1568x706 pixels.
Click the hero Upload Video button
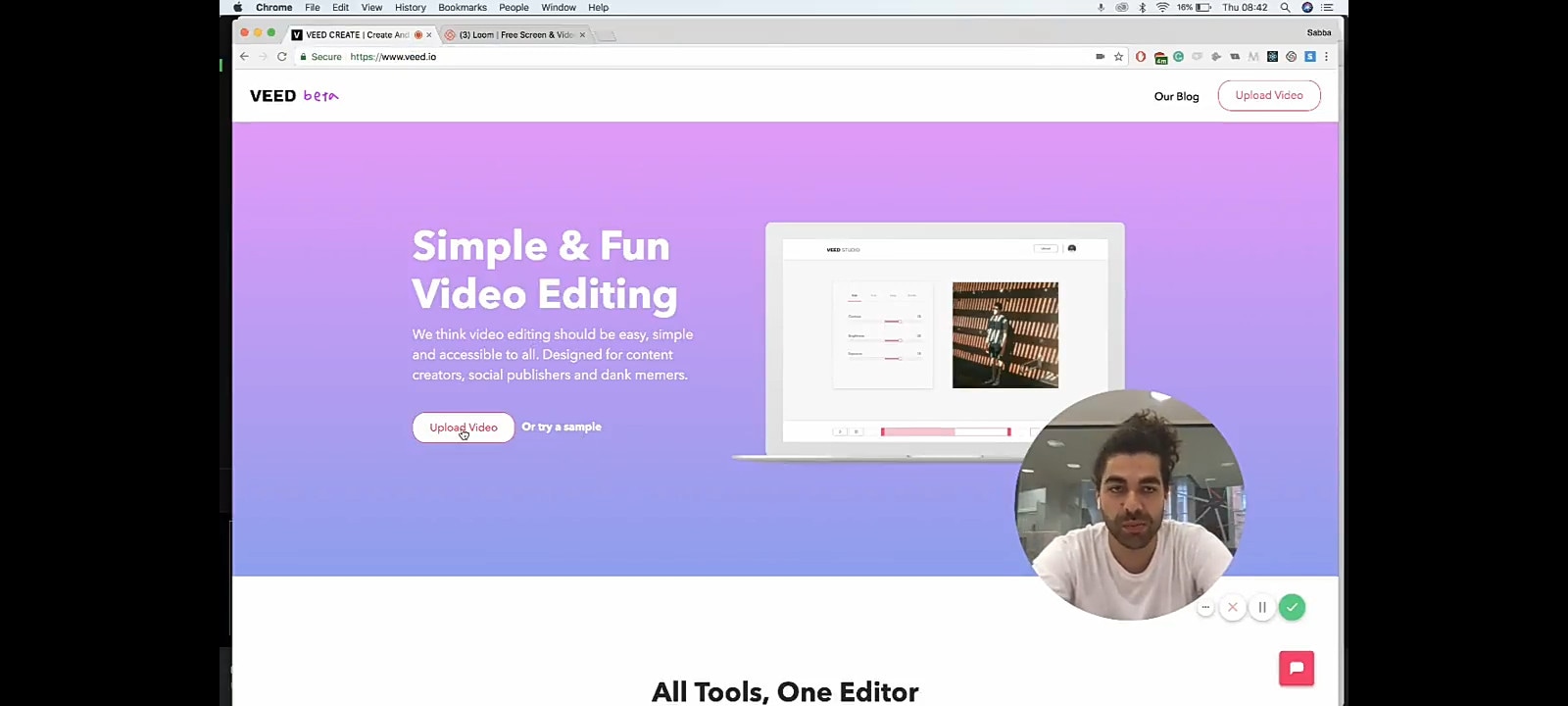(464, 427)
